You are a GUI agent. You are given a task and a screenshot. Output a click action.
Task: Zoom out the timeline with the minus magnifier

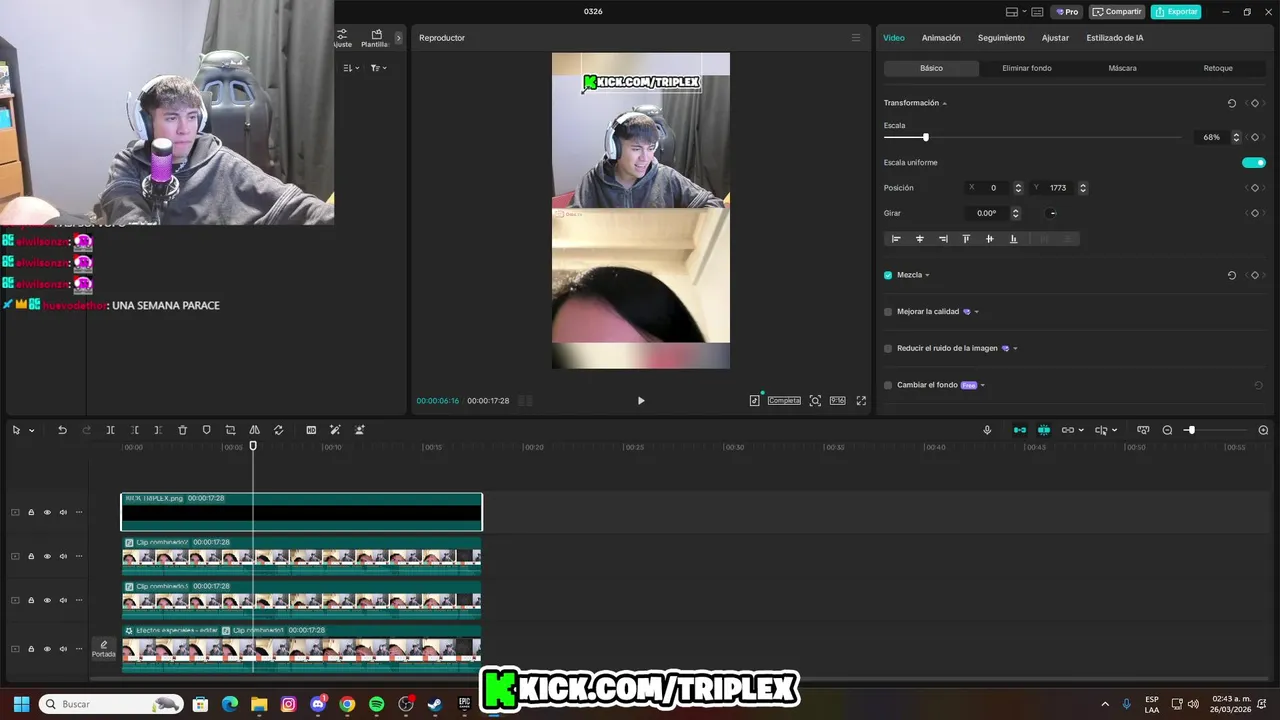[x=1167, y=430]
